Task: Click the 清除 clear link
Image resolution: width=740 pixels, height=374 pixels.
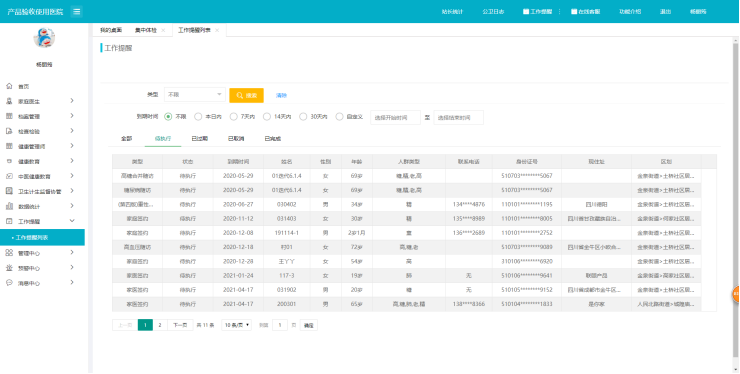Action: click(x=281, y=95)
